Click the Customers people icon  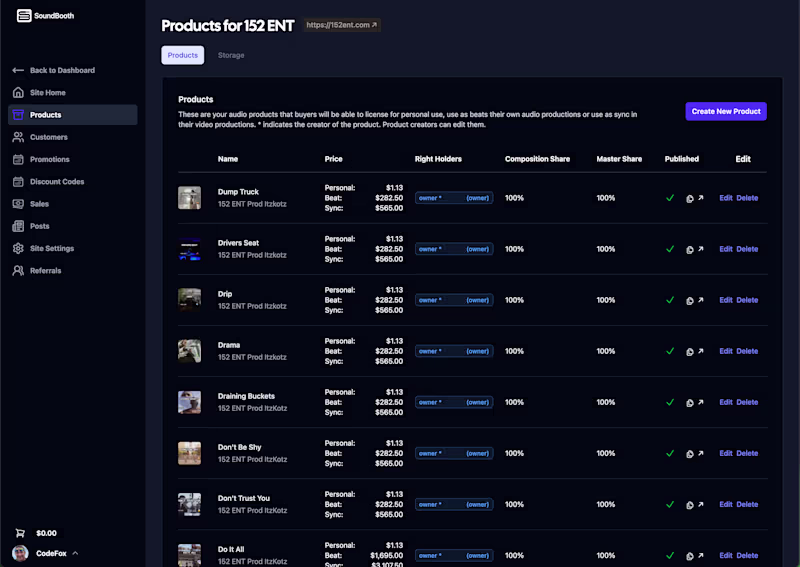pos(18,137)
